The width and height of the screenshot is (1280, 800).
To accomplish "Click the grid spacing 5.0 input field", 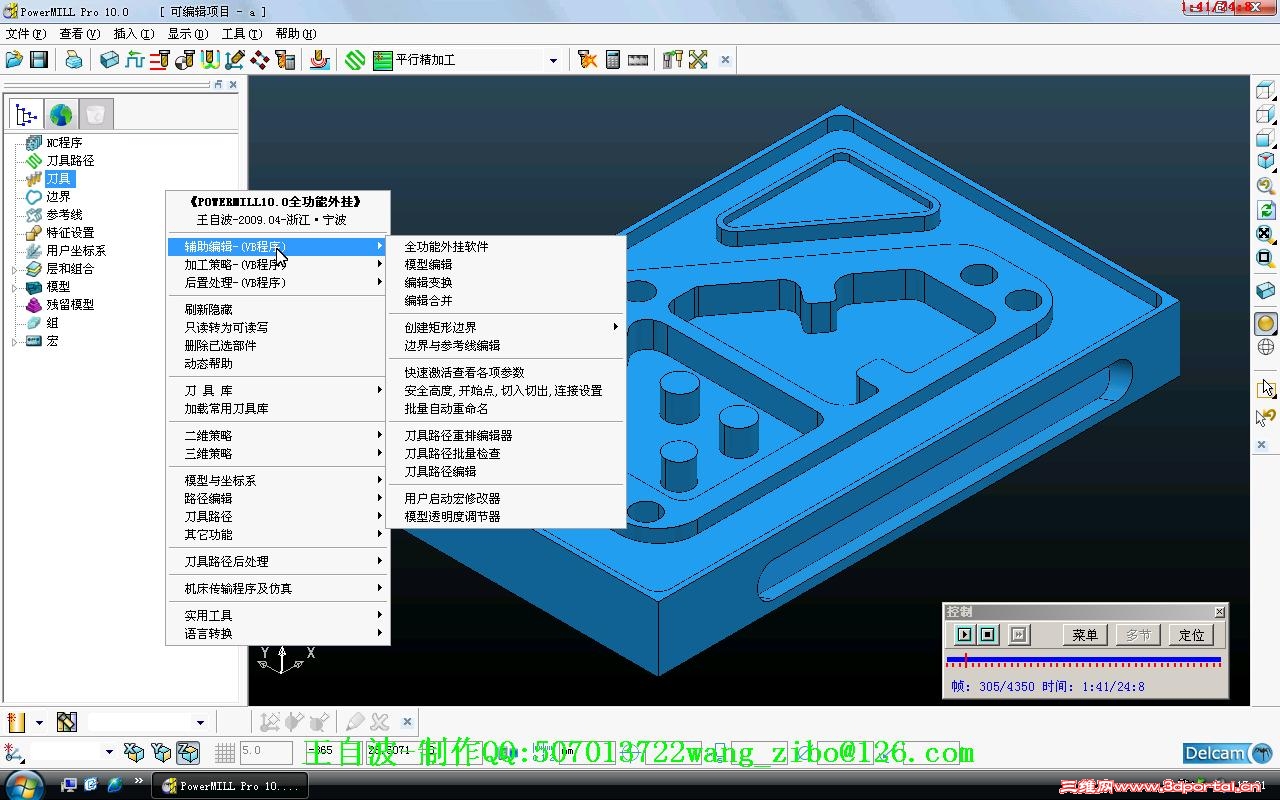I will 266,752.
